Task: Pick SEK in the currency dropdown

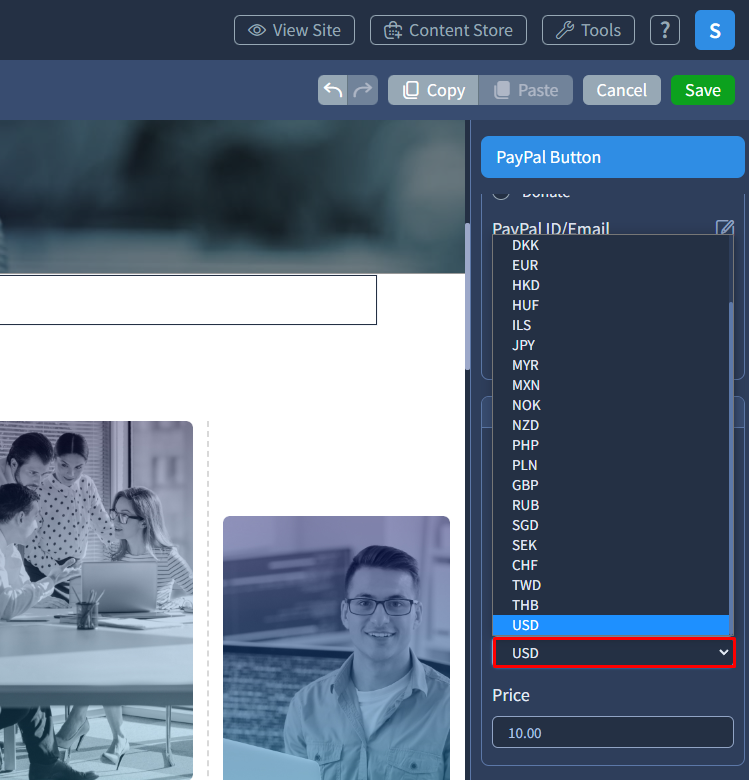Action: [x=611, y=545]
